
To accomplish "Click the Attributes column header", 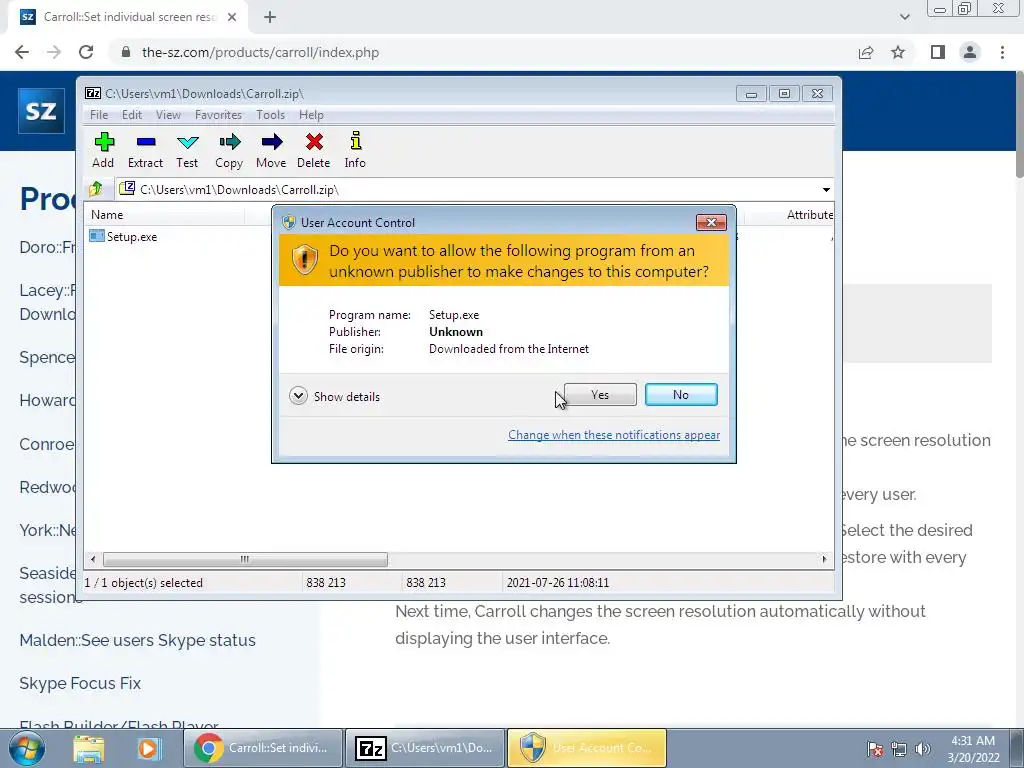I will (810, 215).
